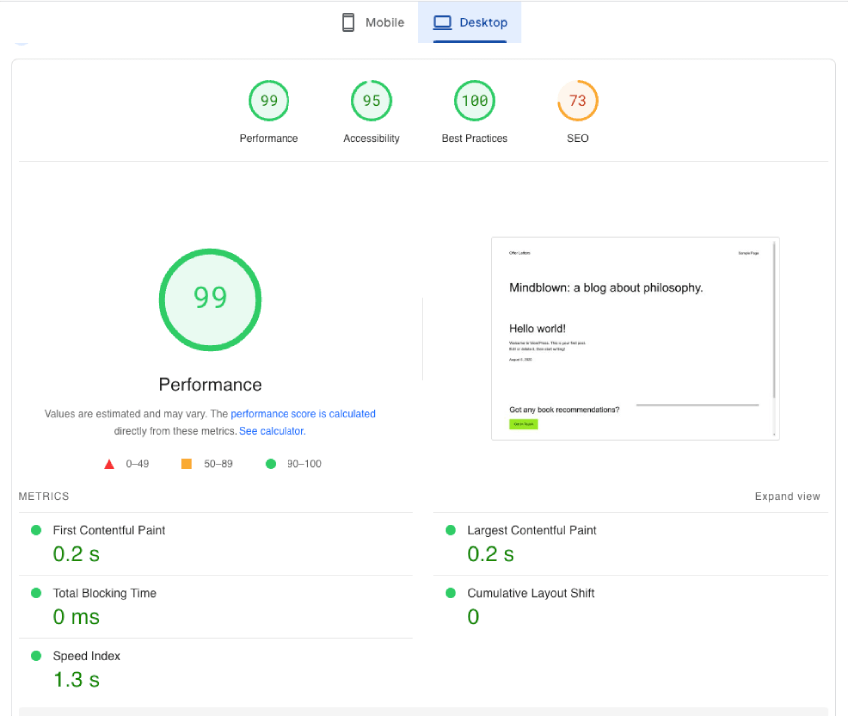848x716 pixels.
Task: Click the 0.2 s Largest Contentful Paint value
Action: [491, 554]
